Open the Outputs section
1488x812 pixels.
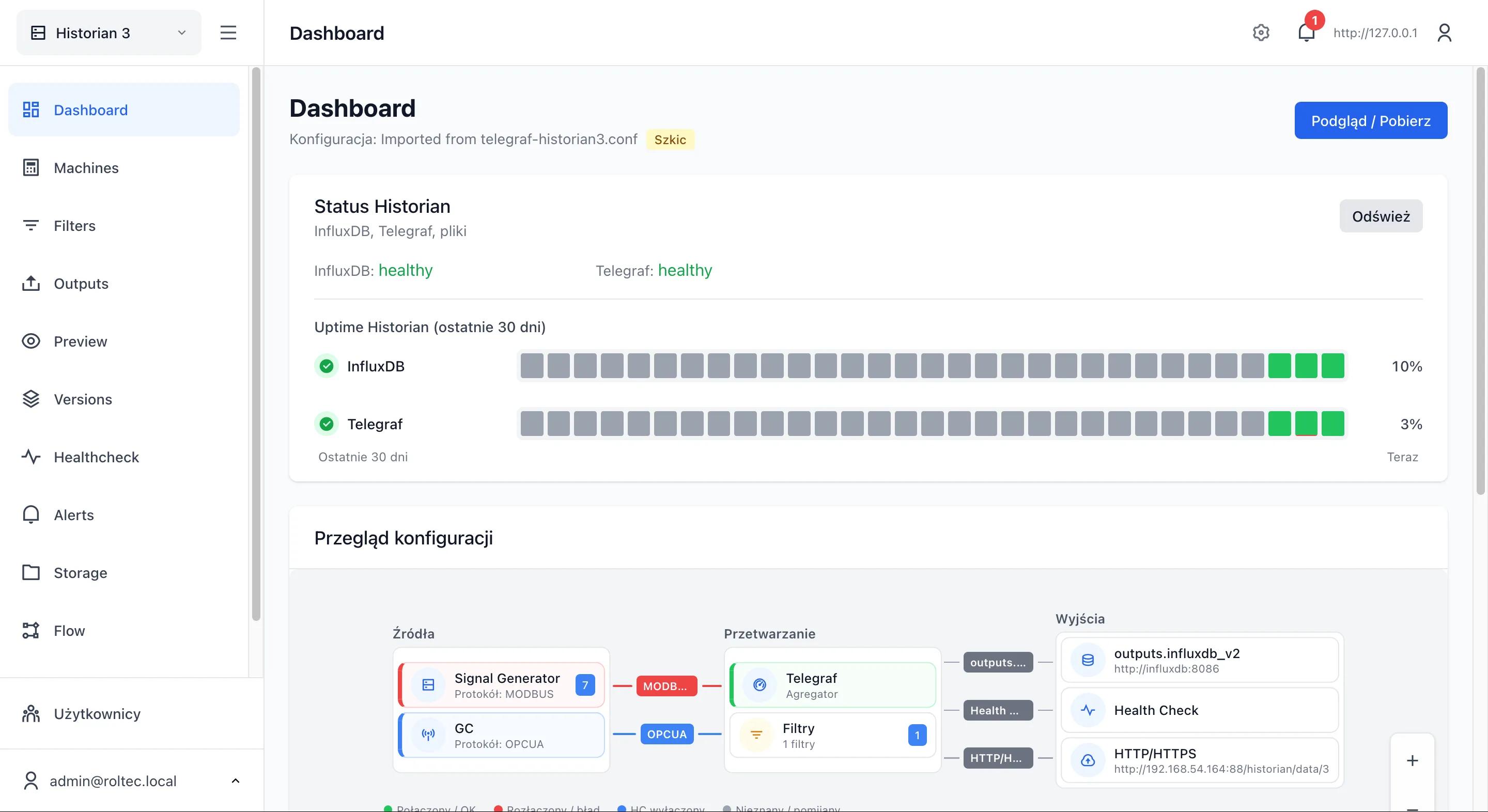click(123, 284)
